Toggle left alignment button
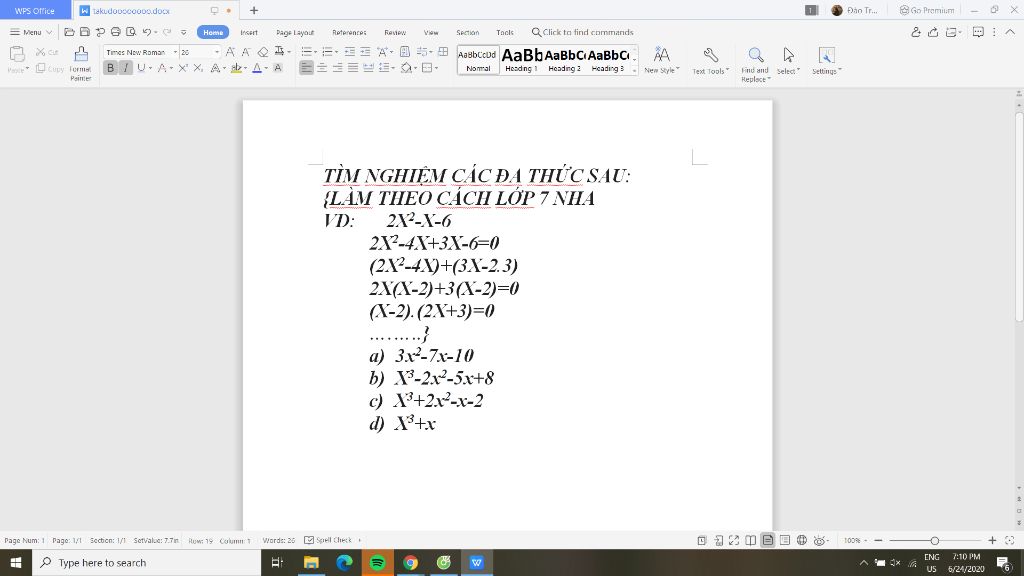Image resolution: width=1024 pixels, height=576 pixels. pyautogui.click(x=306, y=68)
